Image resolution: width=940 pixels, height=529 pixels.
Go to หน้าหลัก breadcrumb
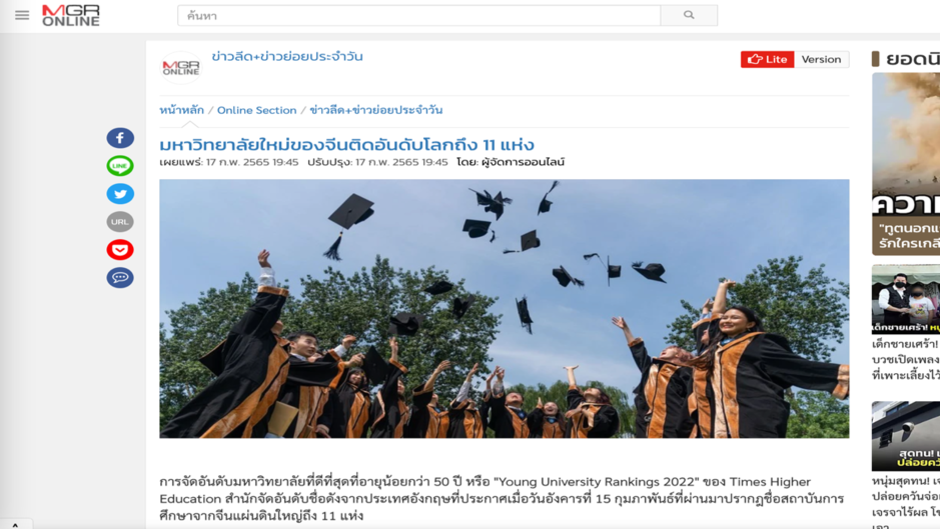coord(182,110)
